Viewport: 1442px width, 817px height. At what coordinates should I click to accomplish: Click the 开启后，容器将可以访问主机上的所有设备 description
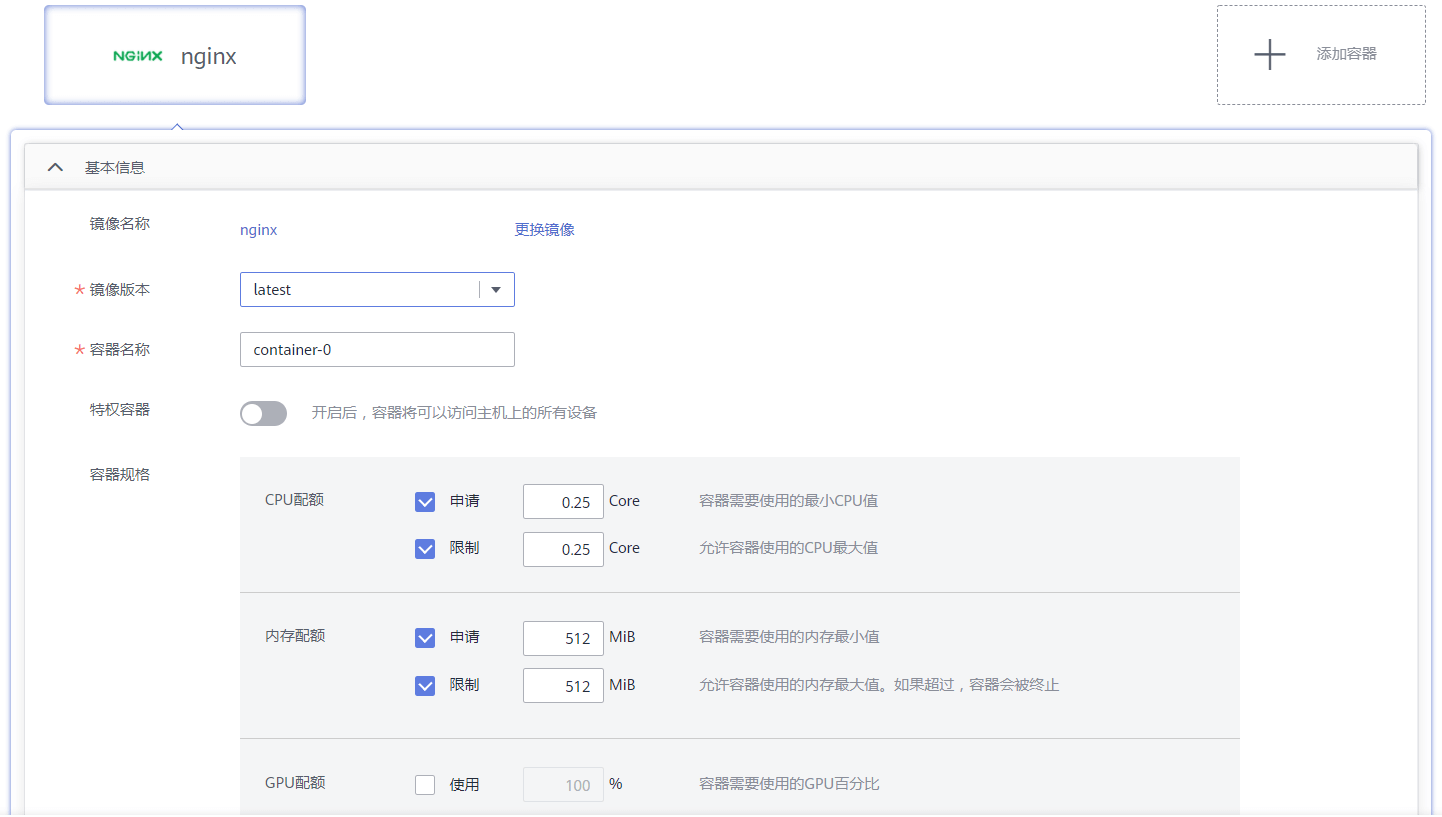tap(454, 413)
